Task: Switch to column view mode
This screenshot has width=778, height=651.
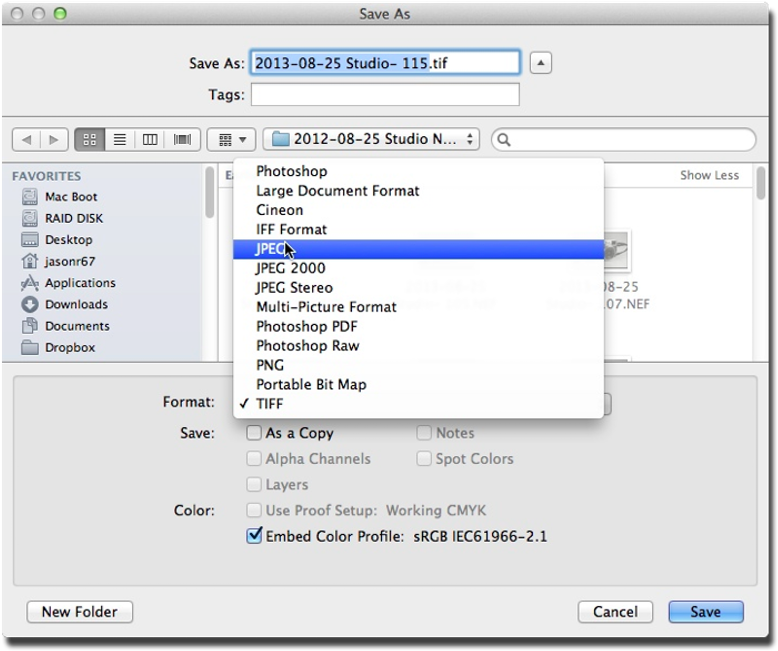Action: point(151,140)
